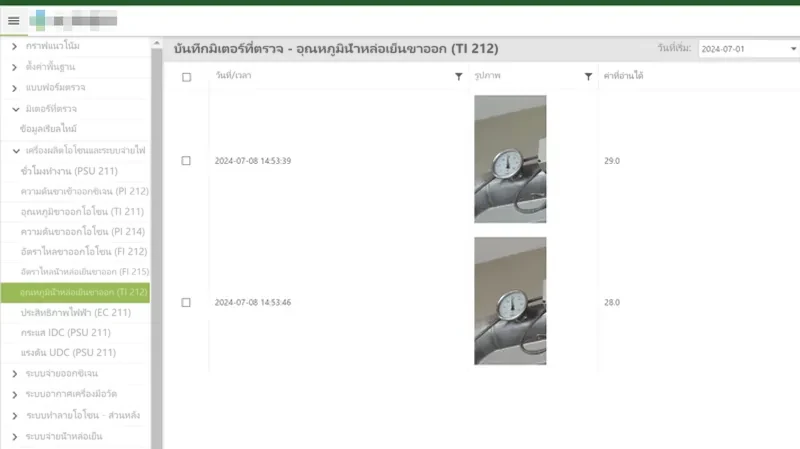800x449 pixels.
Task: Toggle the select-all checkbox in table header
Action: (186, 77)
